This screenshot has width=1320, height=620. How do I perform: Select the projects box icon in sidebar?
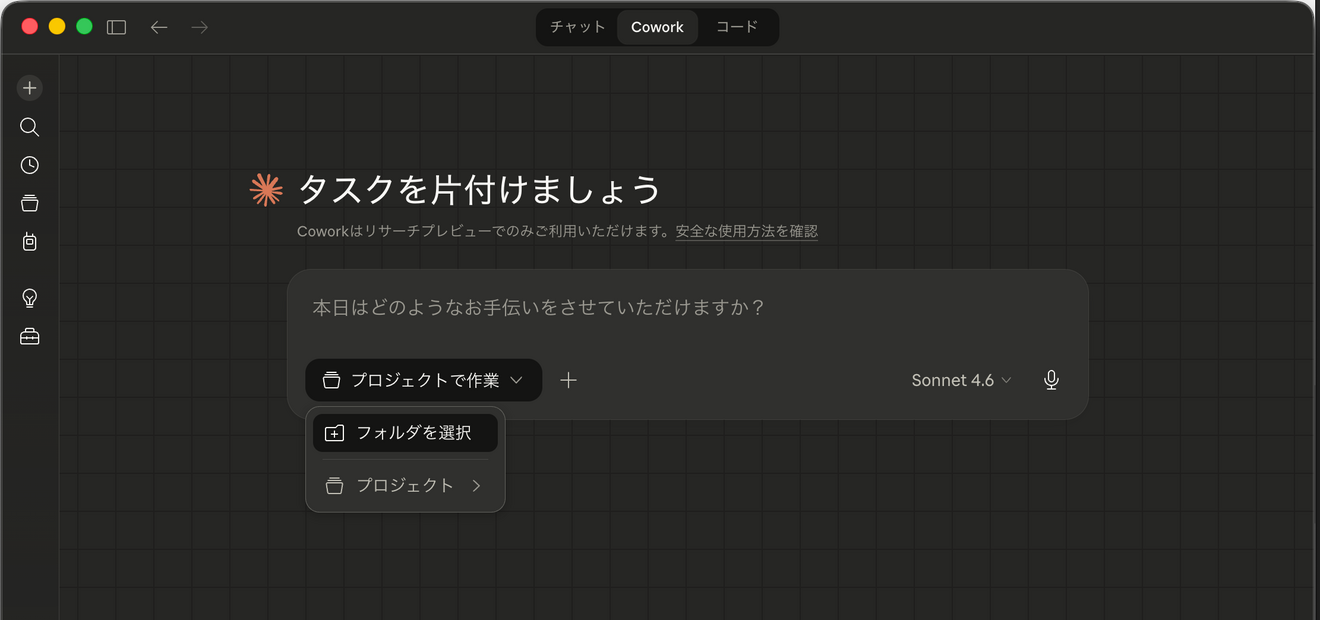pos(29,202)
